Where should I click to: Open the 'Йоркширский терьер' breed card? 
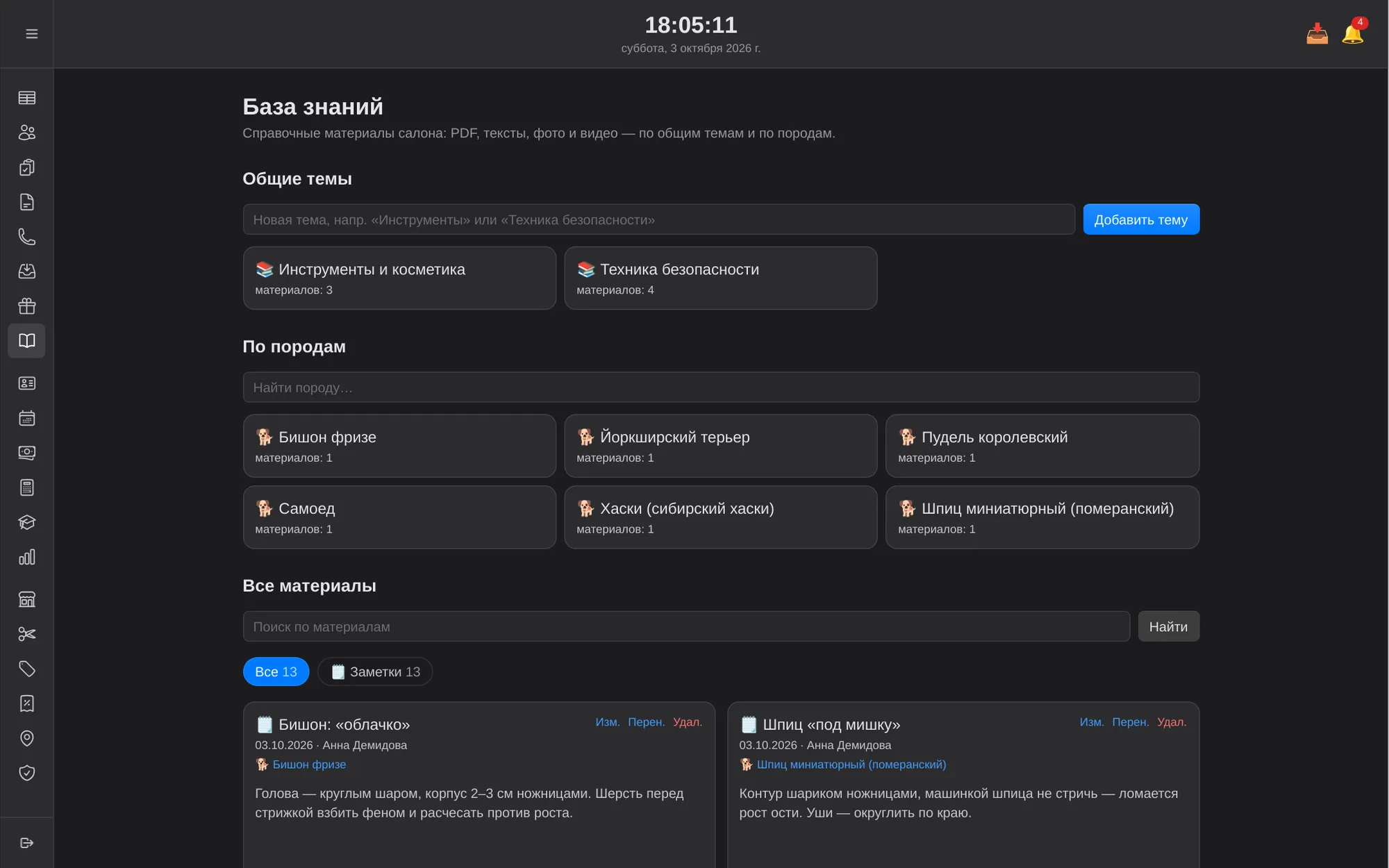(x=721, y=446)
